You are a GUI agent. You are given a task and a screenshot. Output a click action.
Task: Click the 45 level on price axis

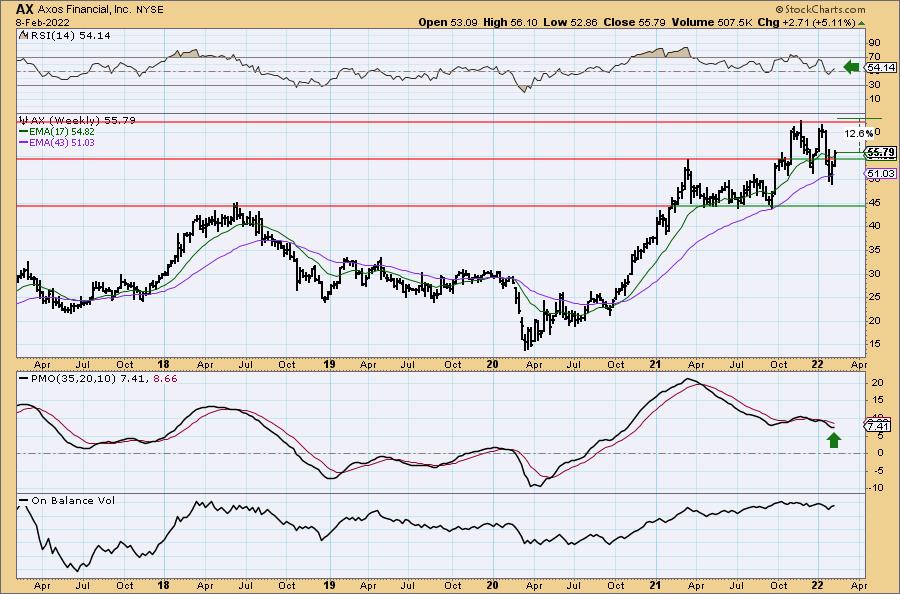(874, 202)
